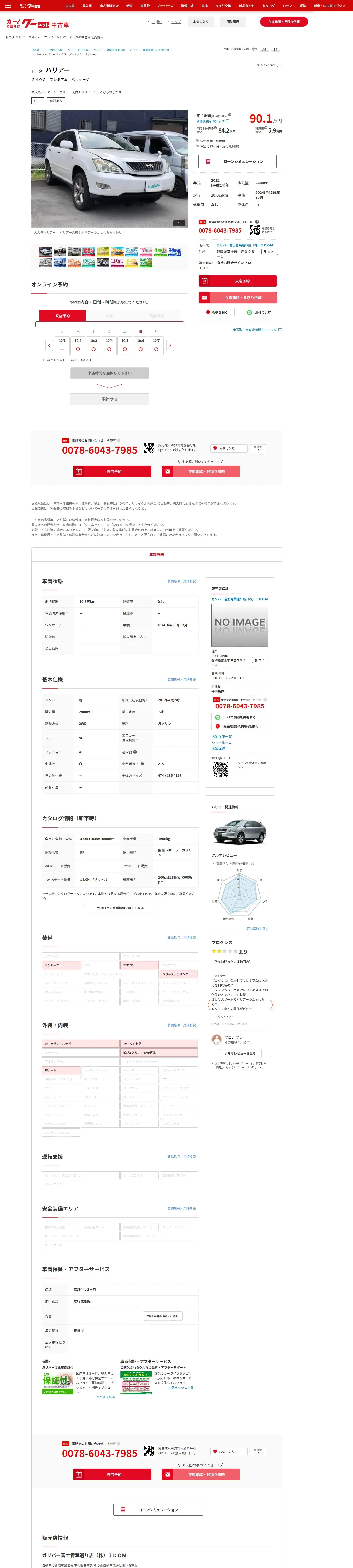Image resolution: width=353 pixels, height=1568 pixels.
Task: Open ローンシミュレーション button near price
Action: 237,161
